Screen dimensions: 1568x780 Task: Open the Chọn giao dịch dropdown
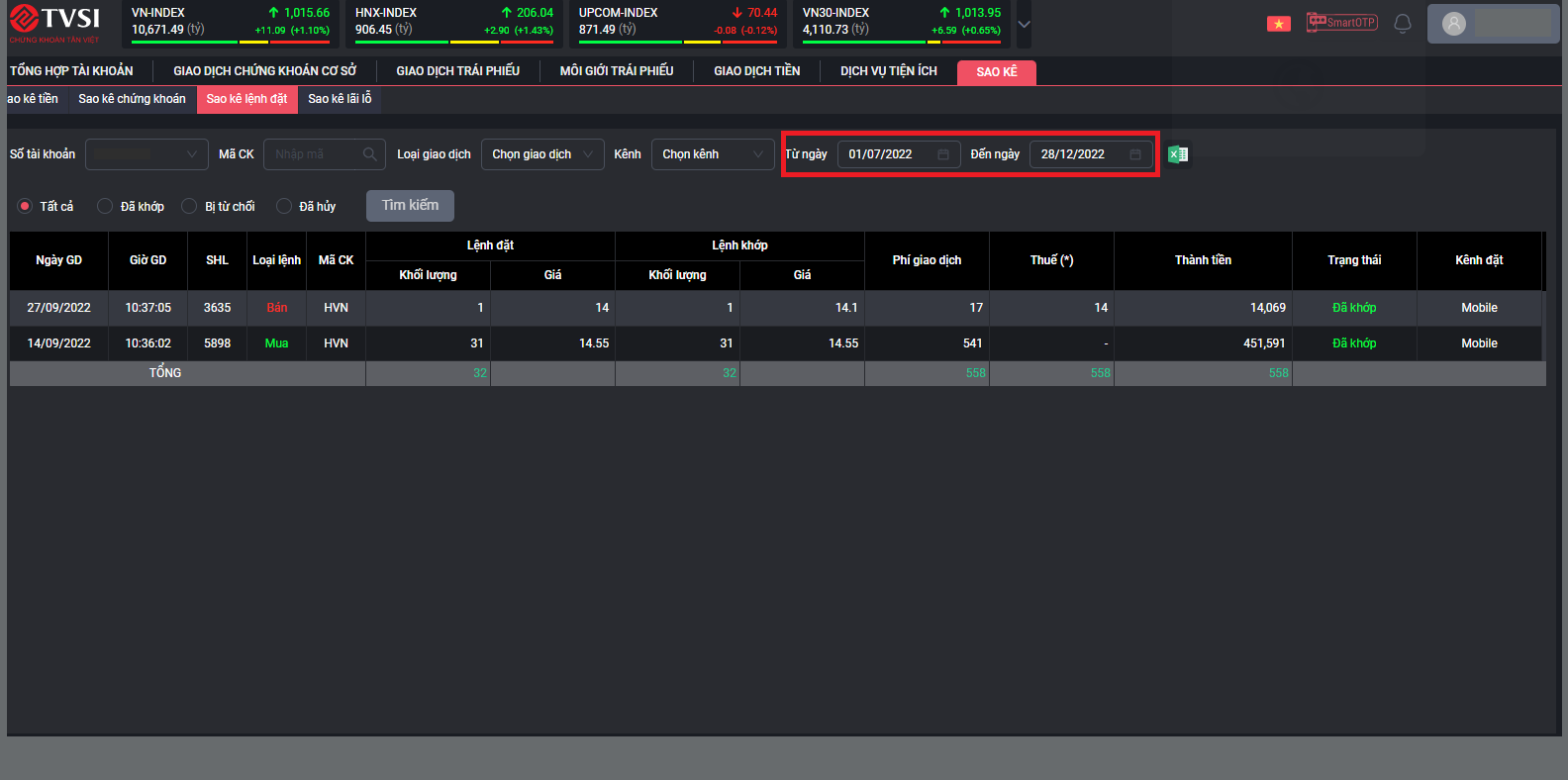(542, 154)
